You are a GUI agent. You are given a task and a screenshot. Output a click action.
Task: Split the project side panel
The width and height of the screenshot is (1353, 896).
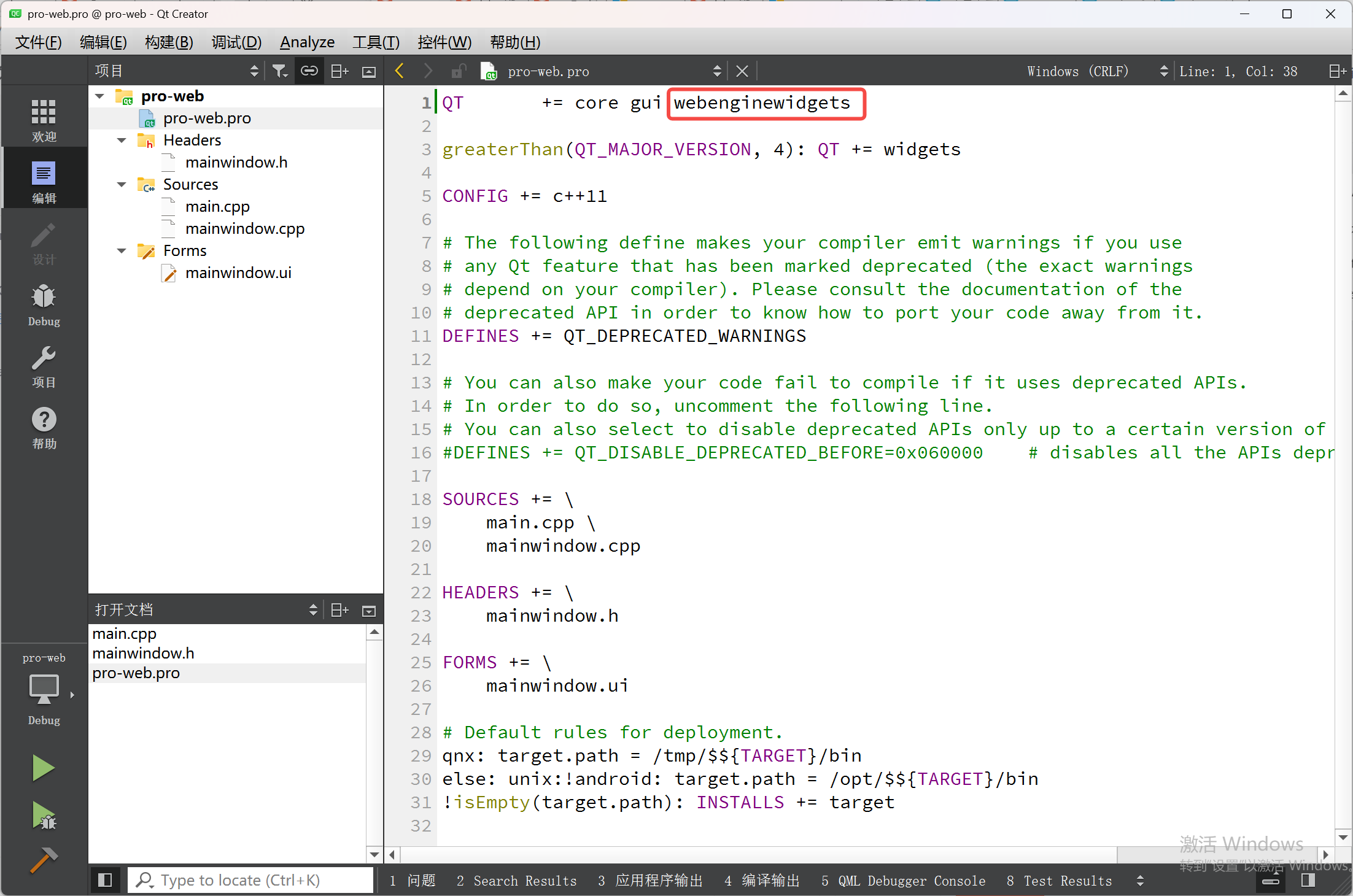click(339, 71)
